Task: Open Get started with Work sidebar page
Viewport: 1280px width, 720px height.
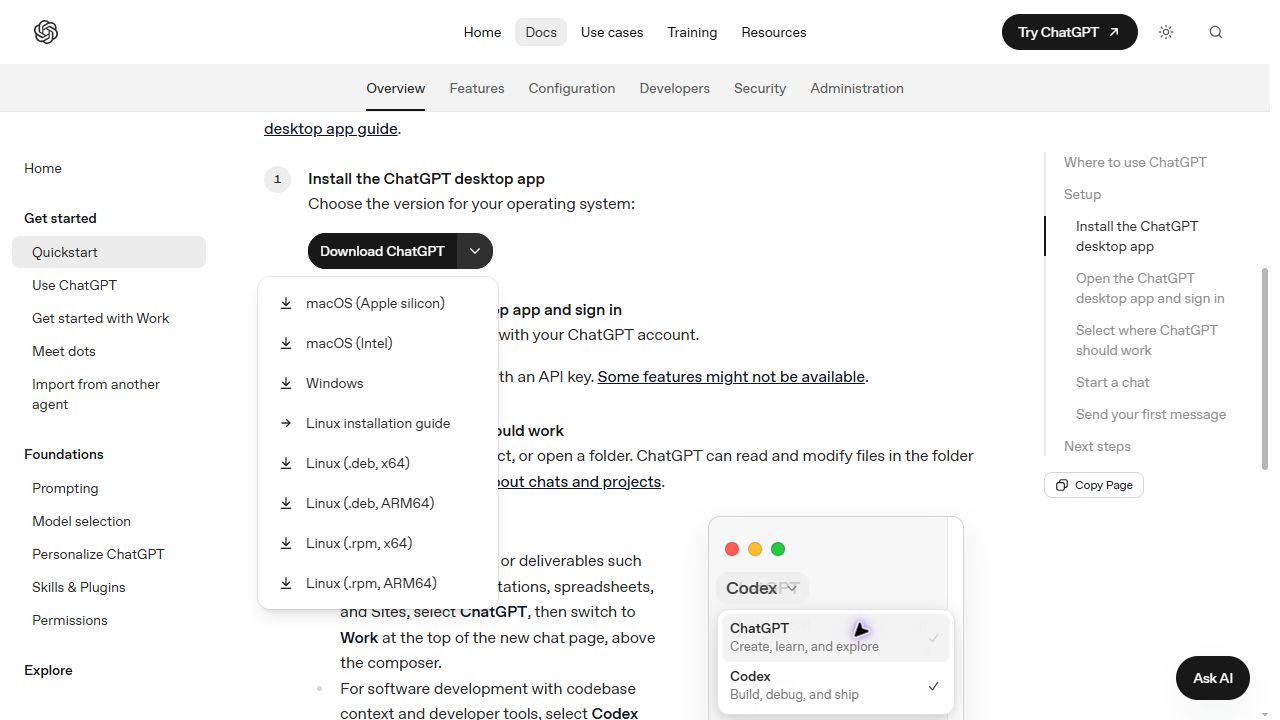Action: (x=109, y=318)
